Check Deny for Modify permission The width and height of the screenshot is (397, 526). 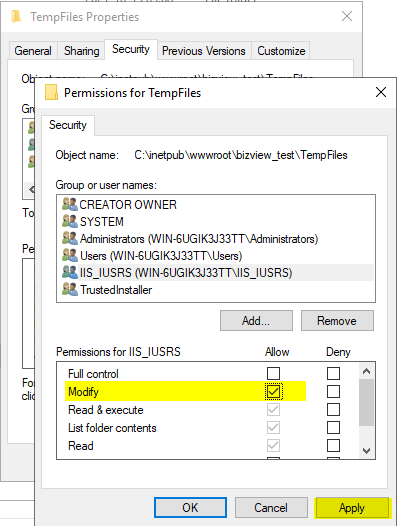click(x=333, y=391)
